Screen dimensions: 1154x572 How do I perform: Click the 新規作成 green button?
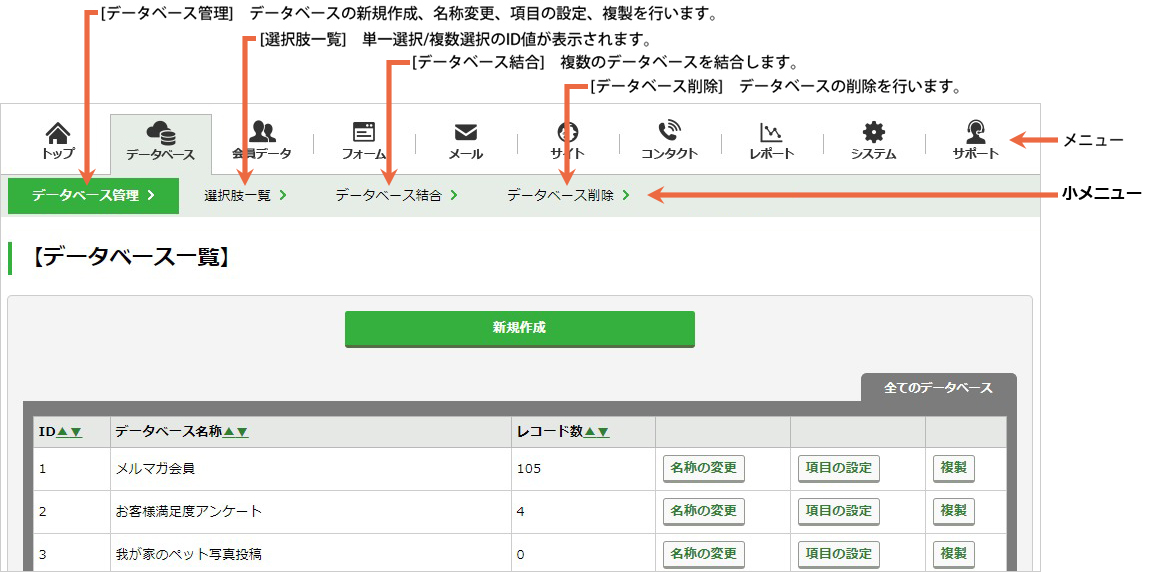(x=520, y=328)
